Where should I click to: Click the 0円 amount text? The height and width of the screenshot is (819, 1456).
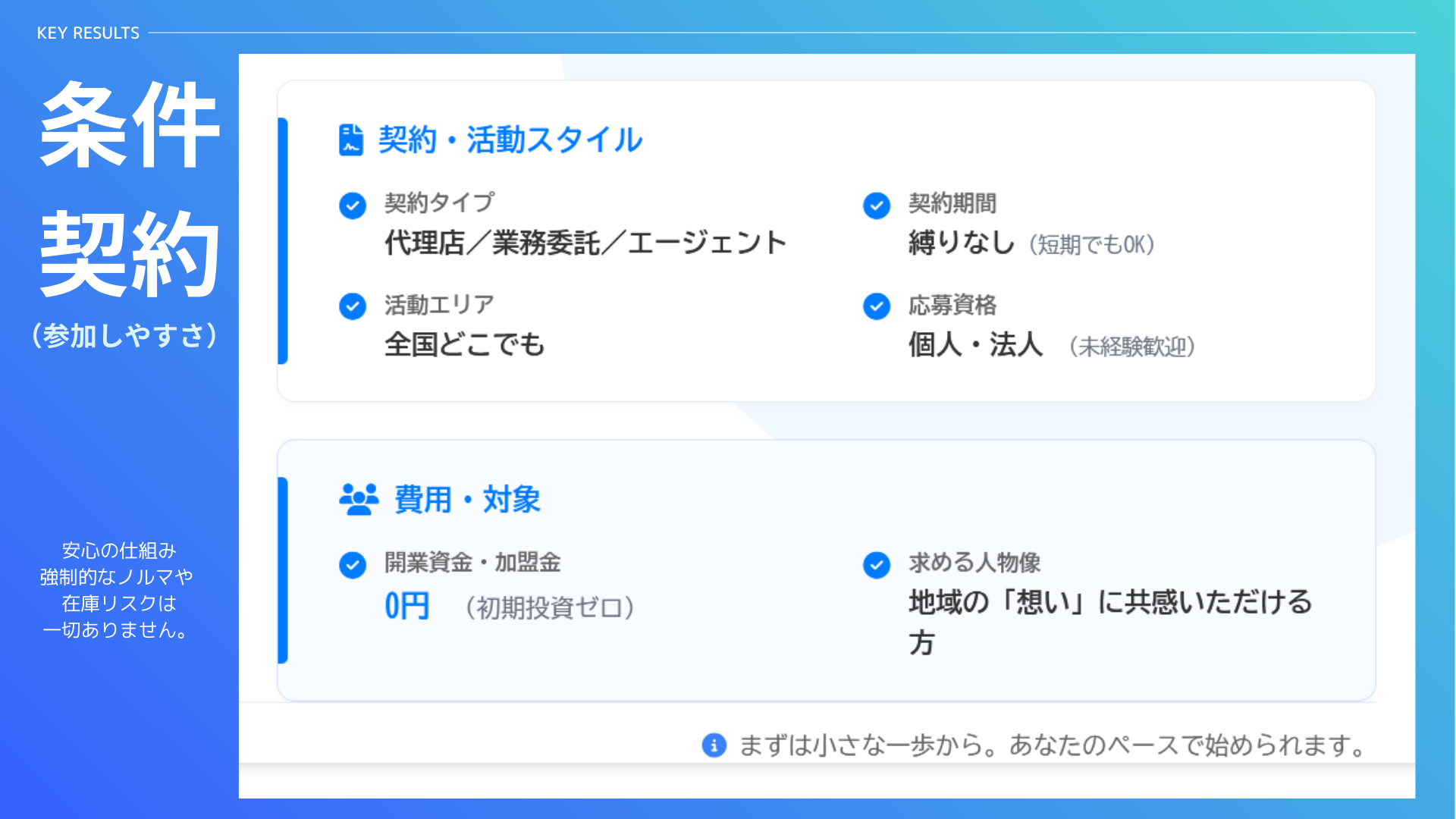click(x=407, y=607)
